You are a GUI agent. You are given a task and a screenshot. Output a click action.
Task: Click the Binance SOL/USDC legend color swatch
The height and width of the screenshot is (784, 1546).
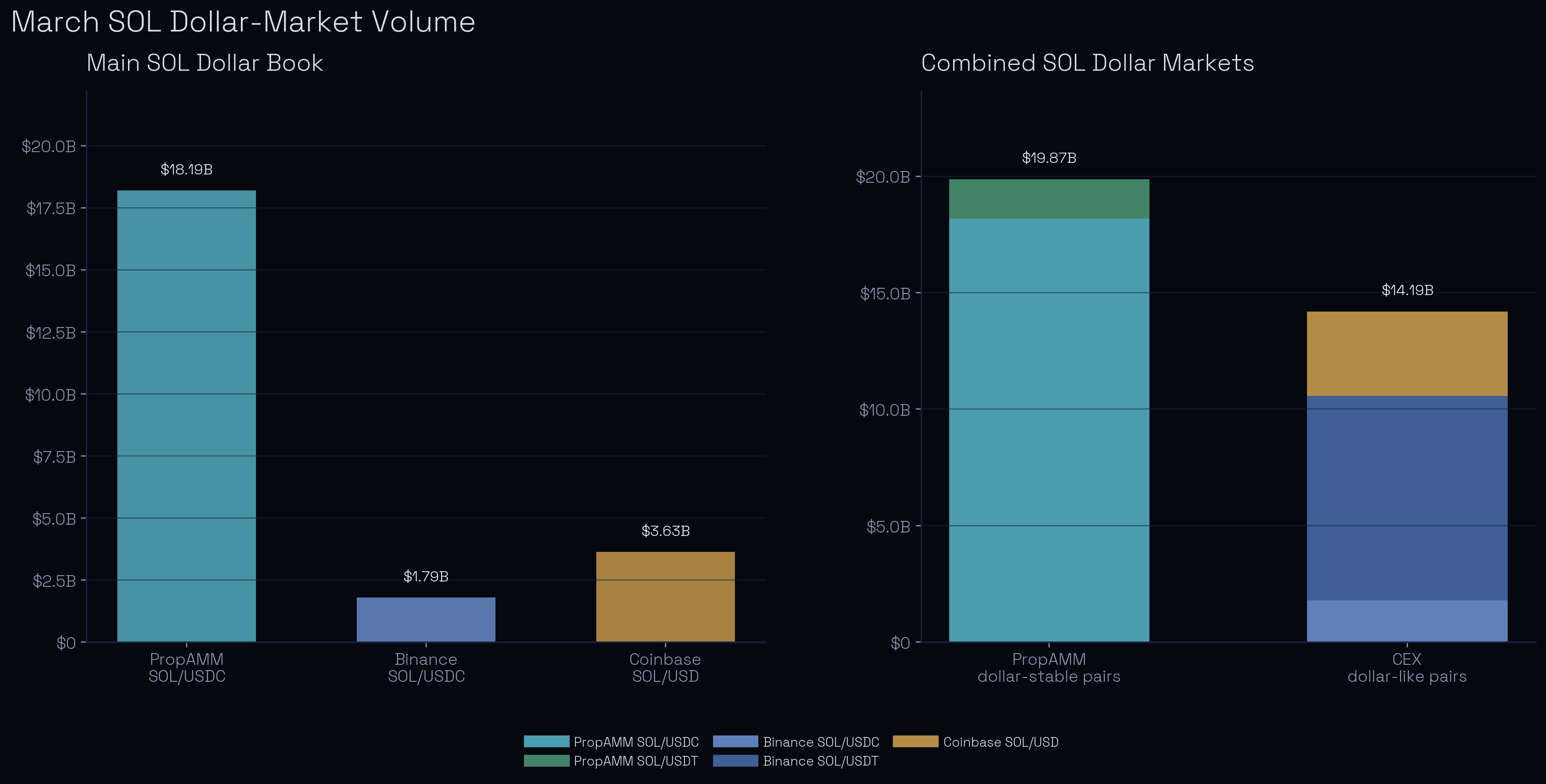coord(735,741)
